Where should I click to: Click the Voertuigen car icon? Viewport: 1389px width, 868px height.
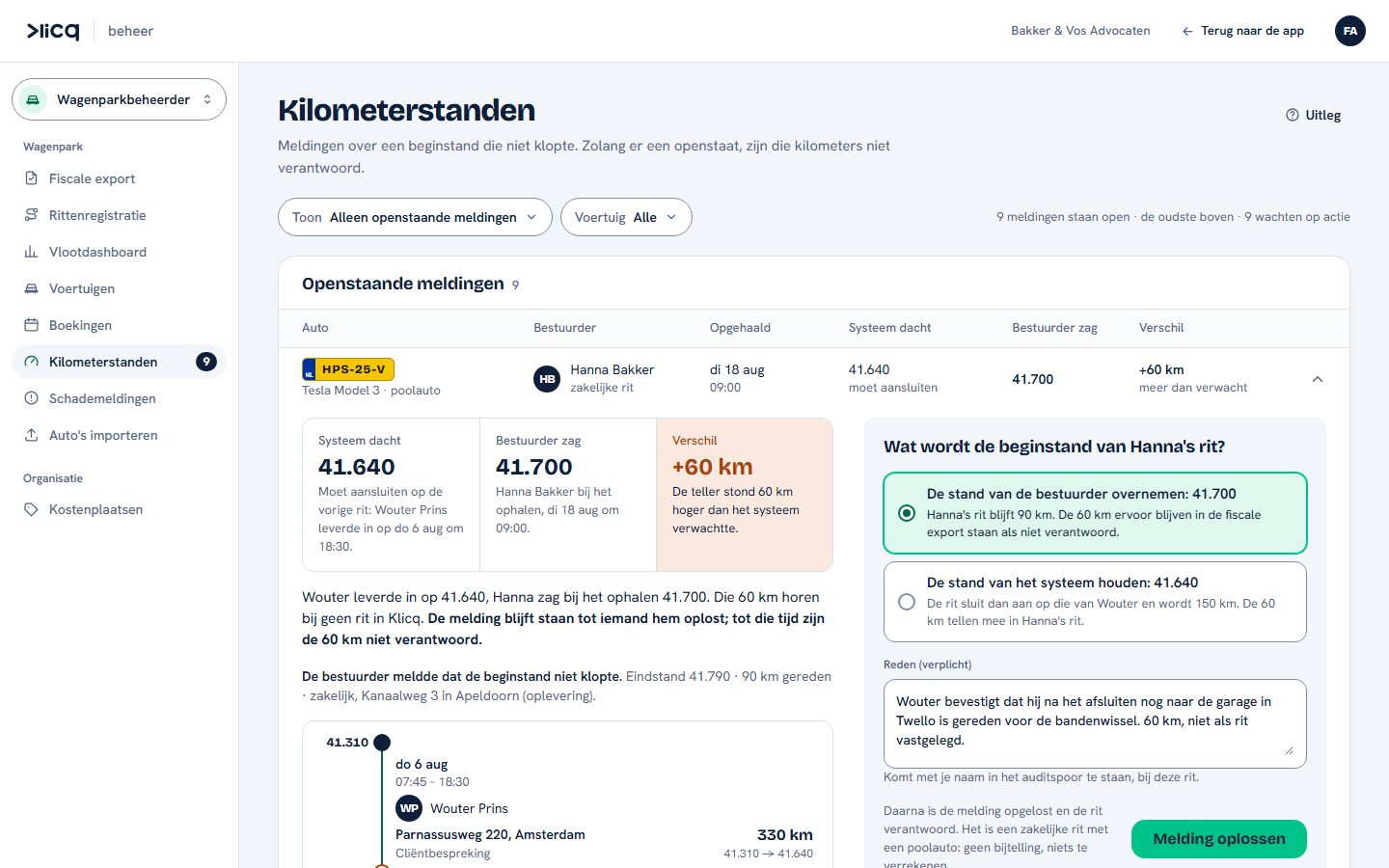point(31,288)
